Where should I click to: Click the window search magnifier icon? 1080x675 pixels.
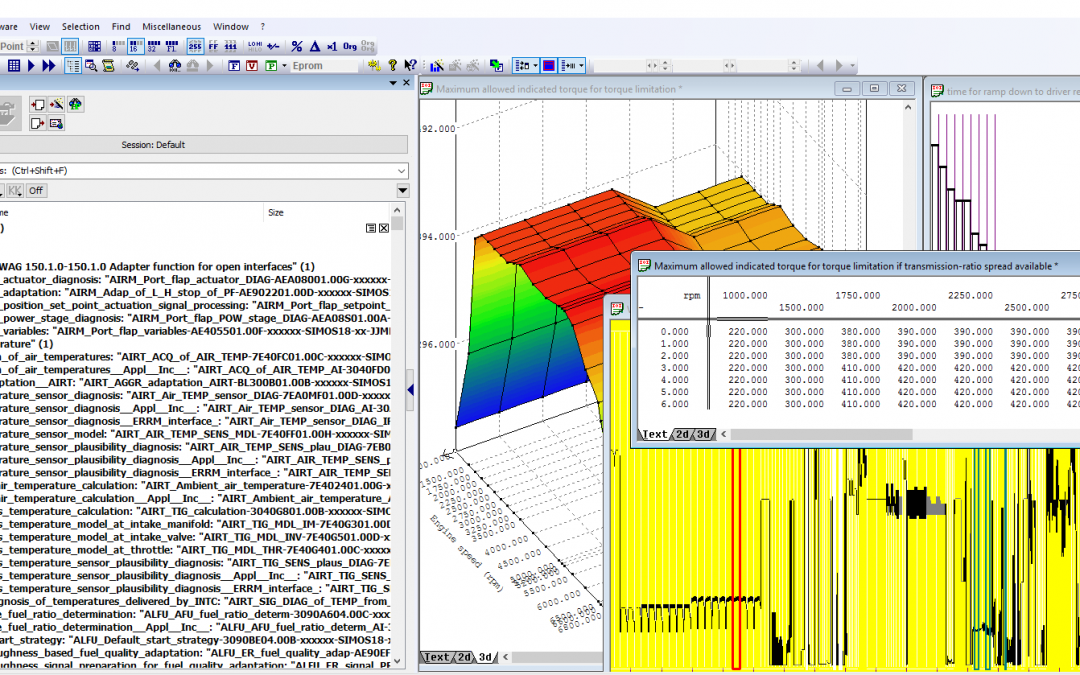tap(91, 65)
